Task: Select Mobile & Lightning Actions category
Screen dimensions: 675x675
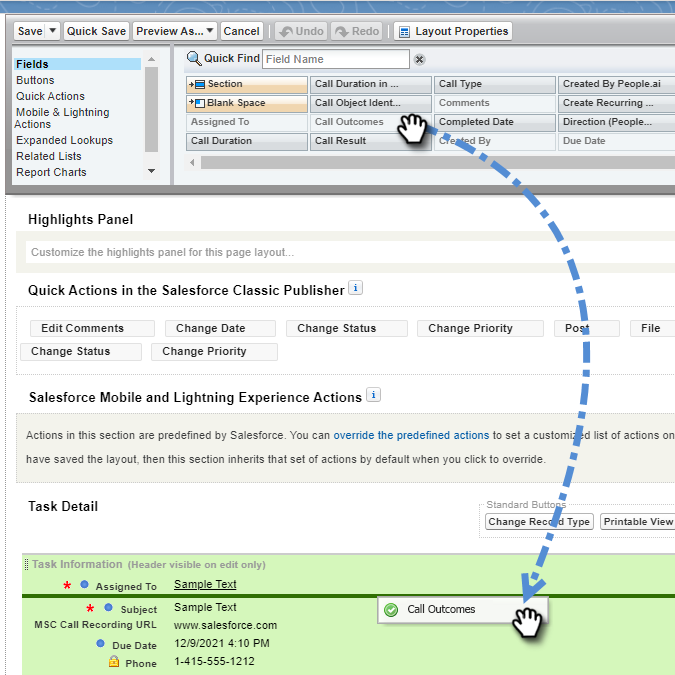Action: (62, 118)
